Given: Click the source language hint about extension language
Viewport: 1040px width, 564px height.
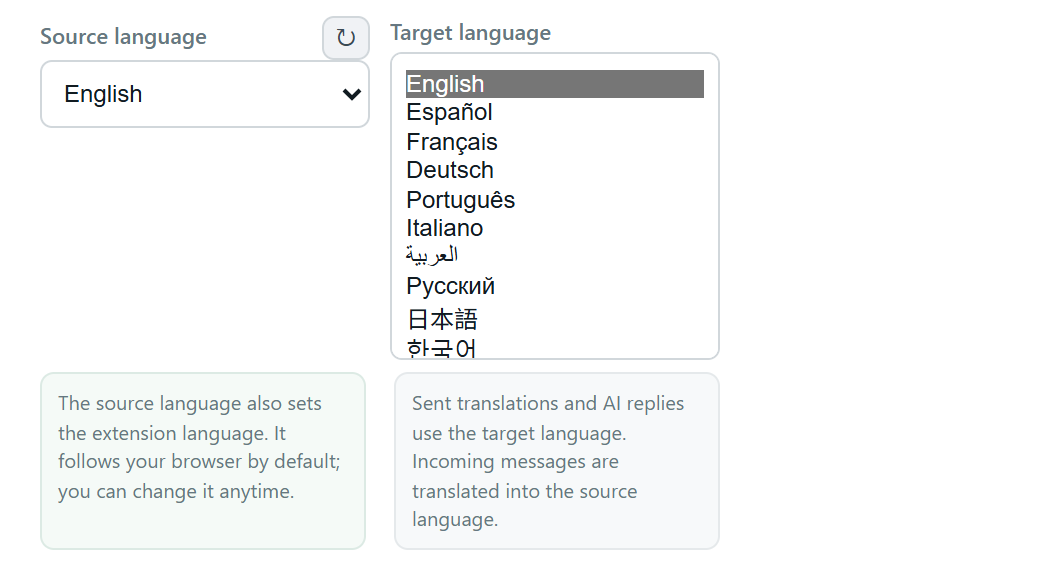Looking at the screenshot, I should pyautogui.click(x=203, y=461).
